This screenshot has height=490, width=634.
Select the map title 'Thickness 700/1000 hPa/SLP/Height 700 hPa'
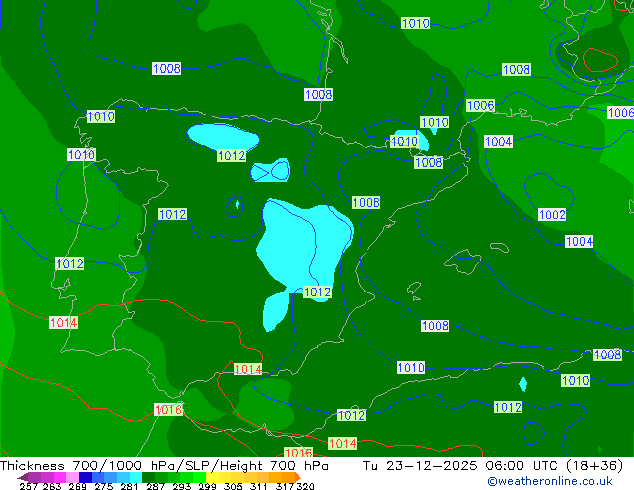tap(164, 466)
